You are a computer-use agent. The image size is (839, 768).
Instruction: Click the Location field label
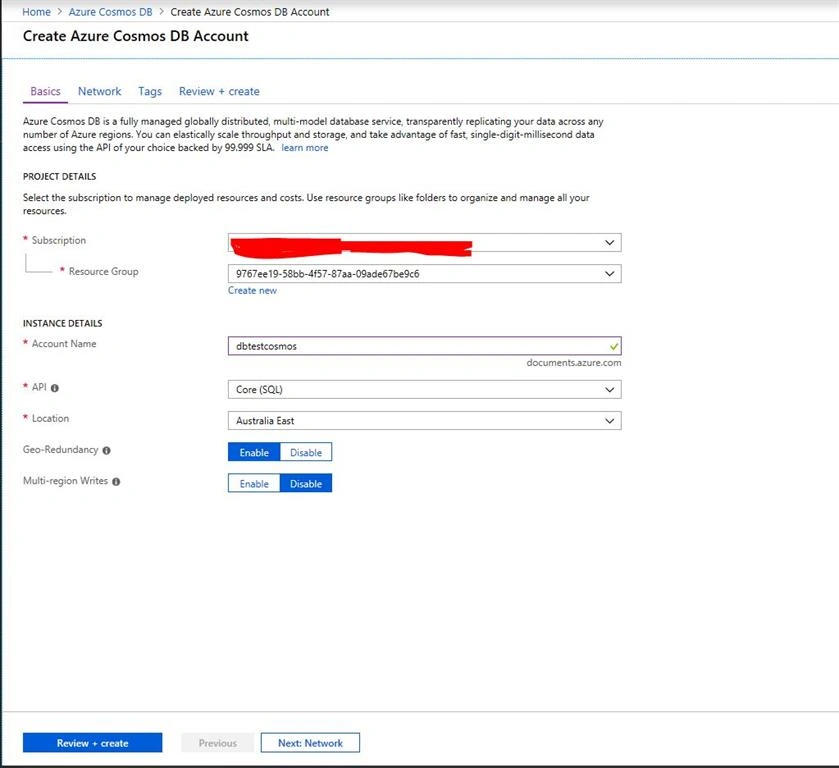click(50, 419)
